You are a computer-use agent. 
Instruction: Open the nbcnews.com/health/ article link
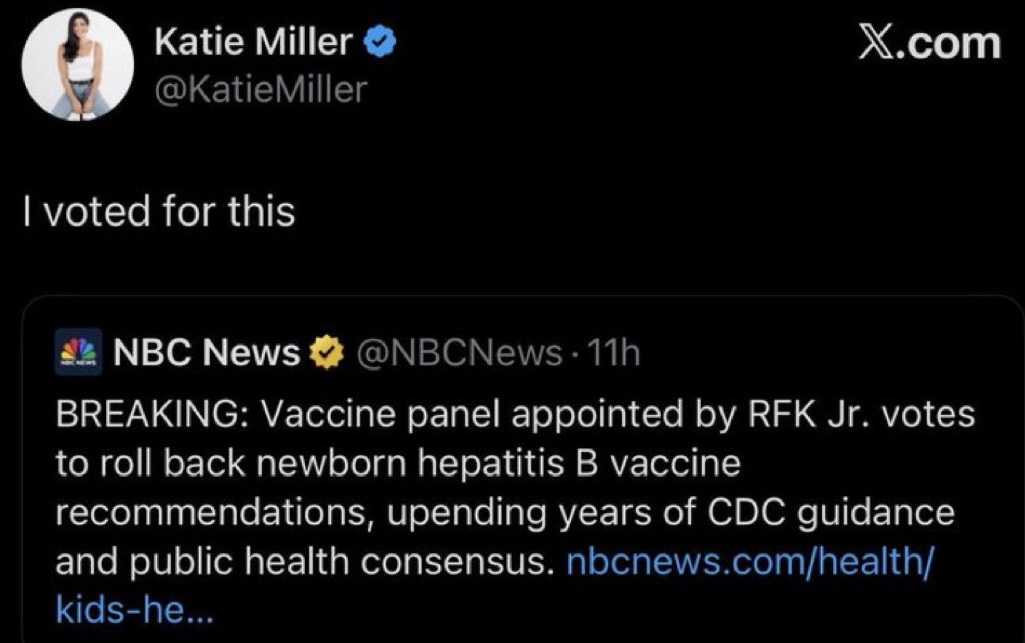tap(749, 562)
